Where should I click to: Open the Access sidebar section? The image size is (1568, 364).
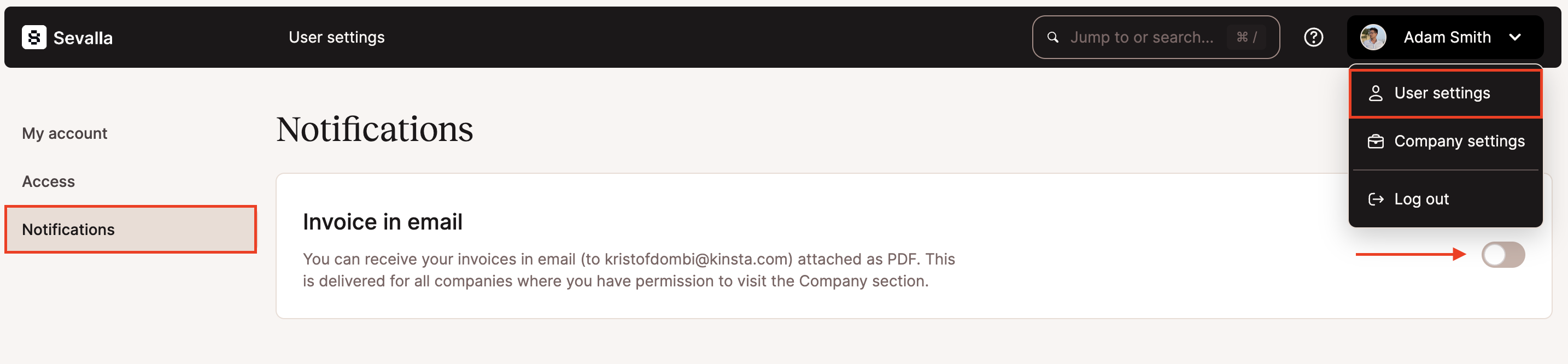[x=49, y=181]
